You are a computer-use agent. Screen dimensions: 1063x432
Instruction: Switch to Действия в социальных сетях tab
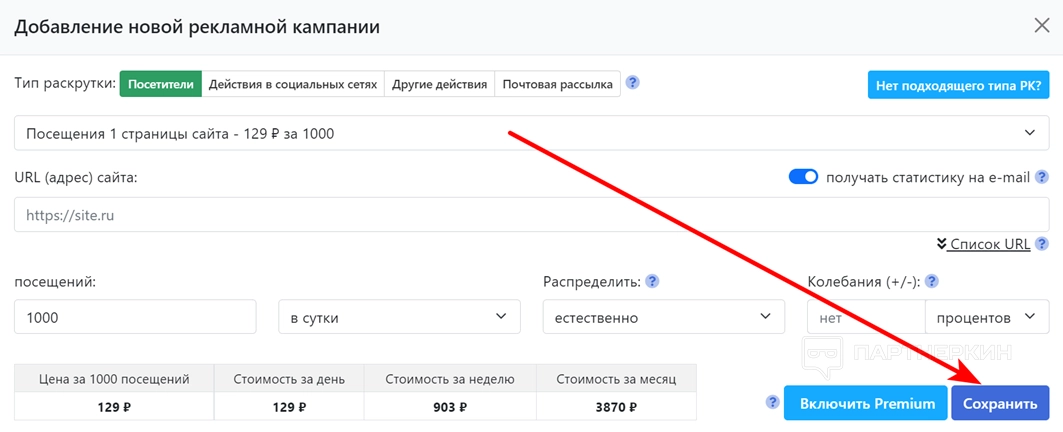click(x=293, y=84)
